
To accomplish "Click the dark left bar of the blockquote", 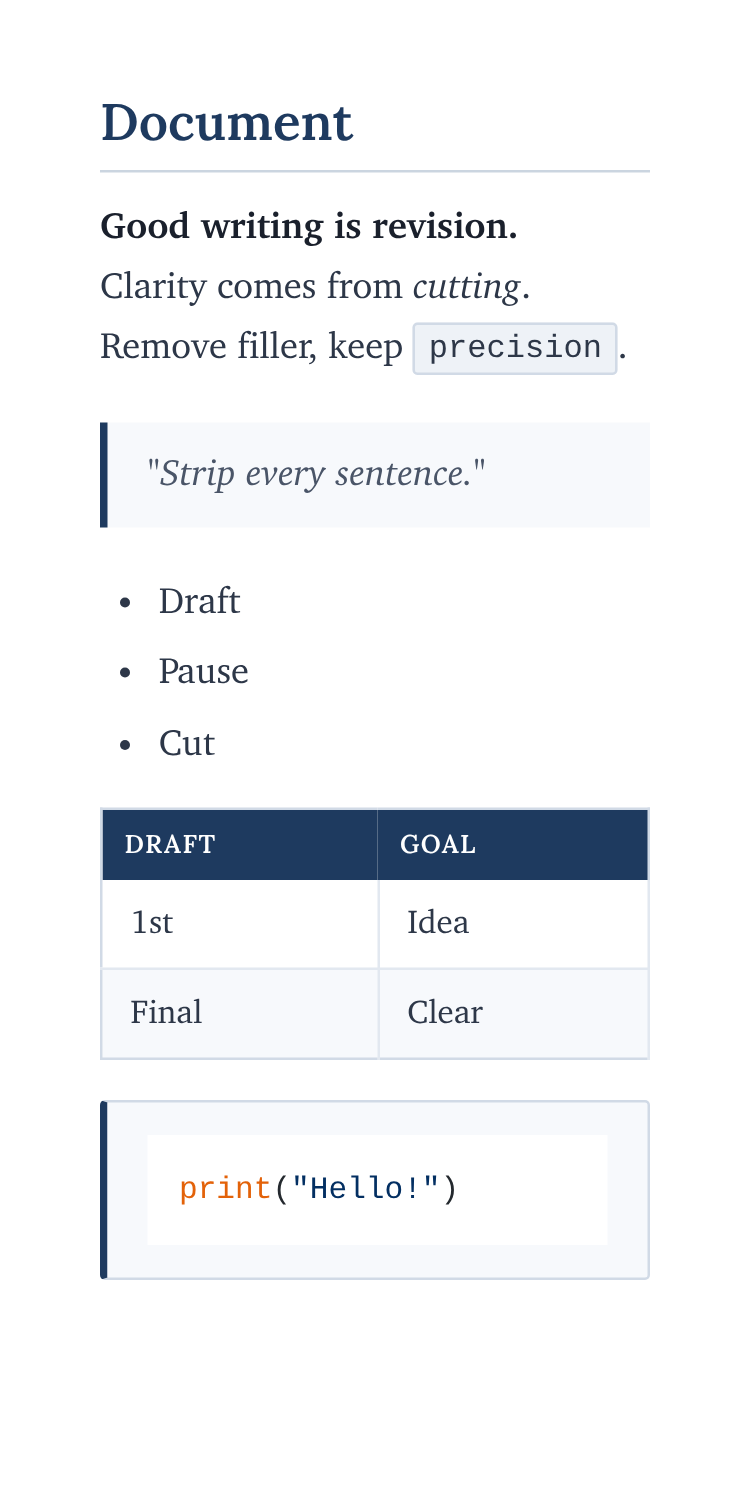I will [x=104, y=474].
